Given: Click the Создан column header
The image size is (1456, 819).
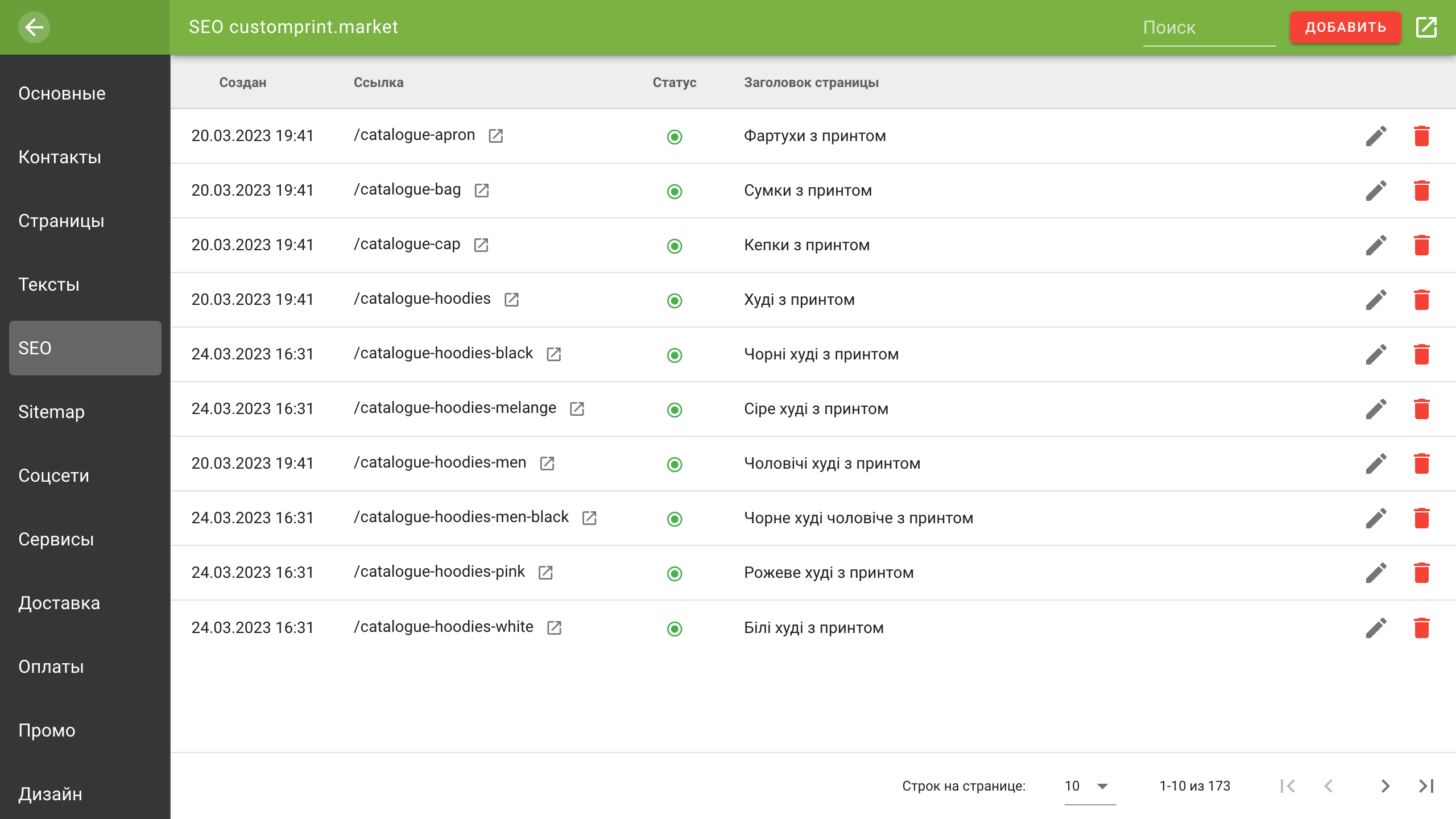Looking at the screenshot, I should [x=243, y=82].
